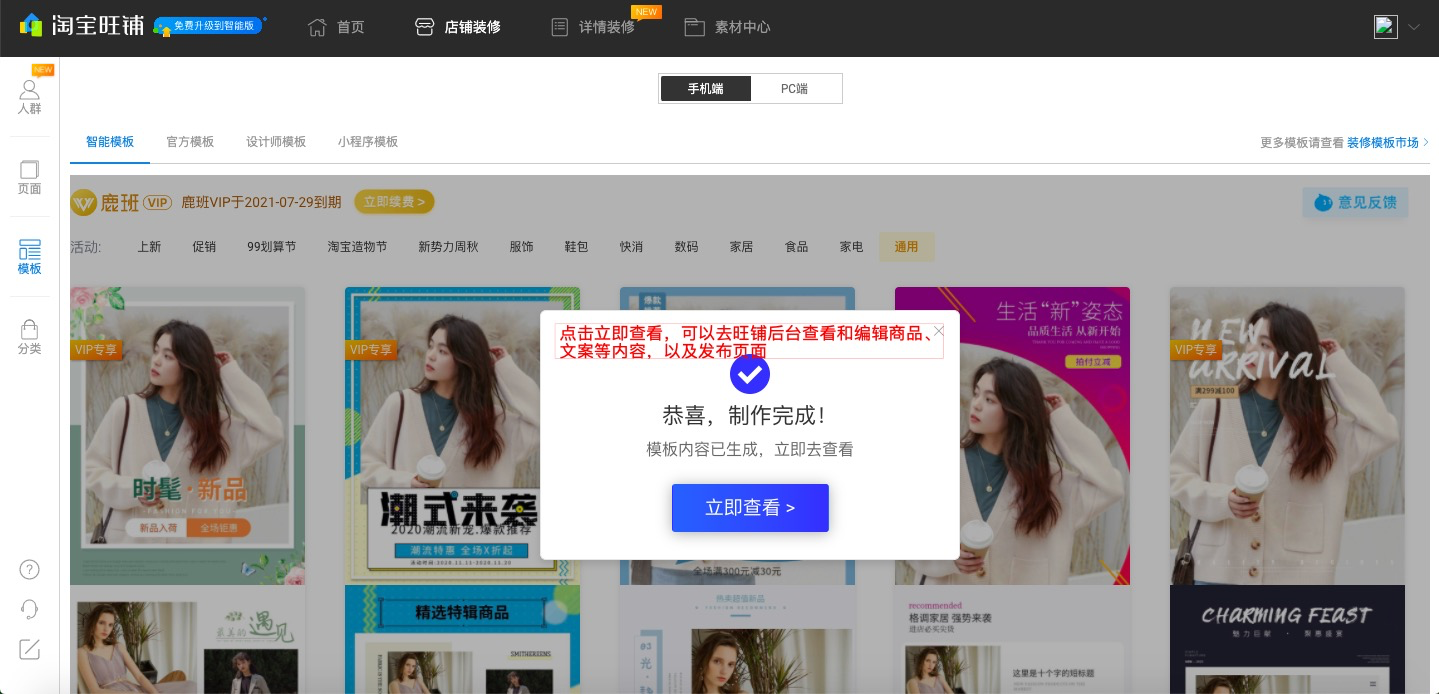Filter templates by 99划算节

pos(272,246)
